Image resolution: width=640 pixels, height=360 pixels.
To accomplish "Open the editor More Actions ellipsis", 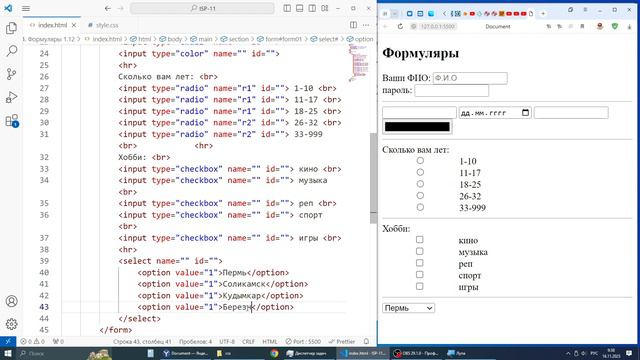I will point(366,25).
